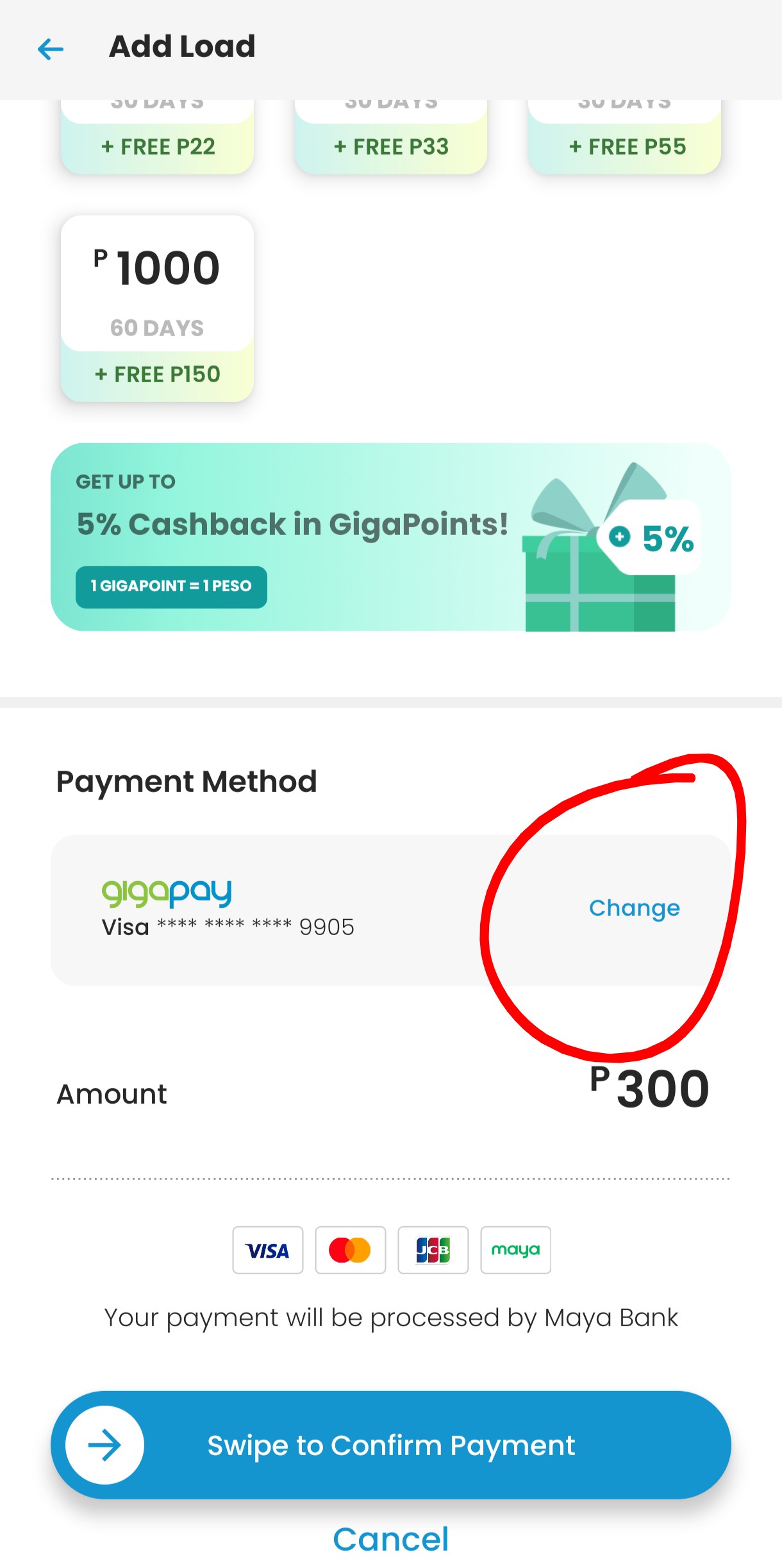Tap the Maya logo badge
Screen dimensions: 782x1568
coord(515,1250)
